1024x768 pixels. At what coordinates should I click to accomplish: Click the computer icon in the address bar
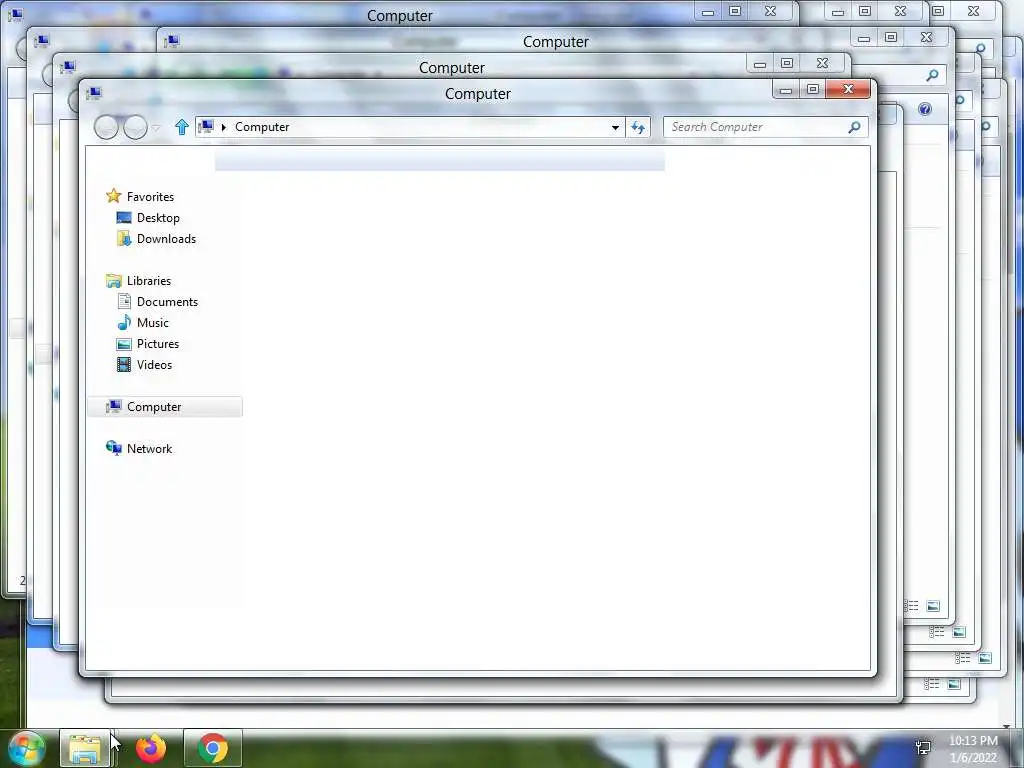206,127
